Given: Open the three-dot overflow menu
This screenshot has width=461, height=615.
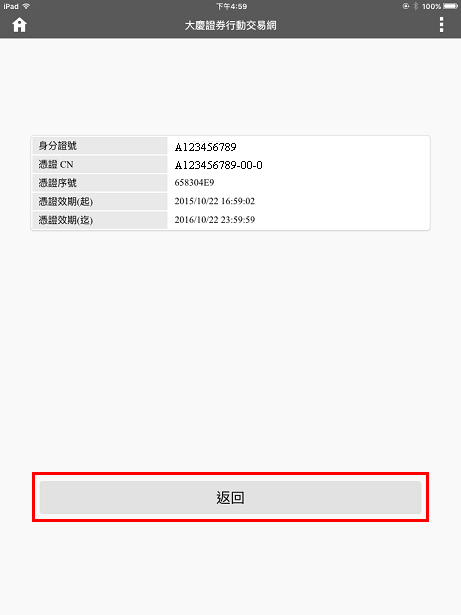Looking at the screenshot, I should click(x=441, y=25).
